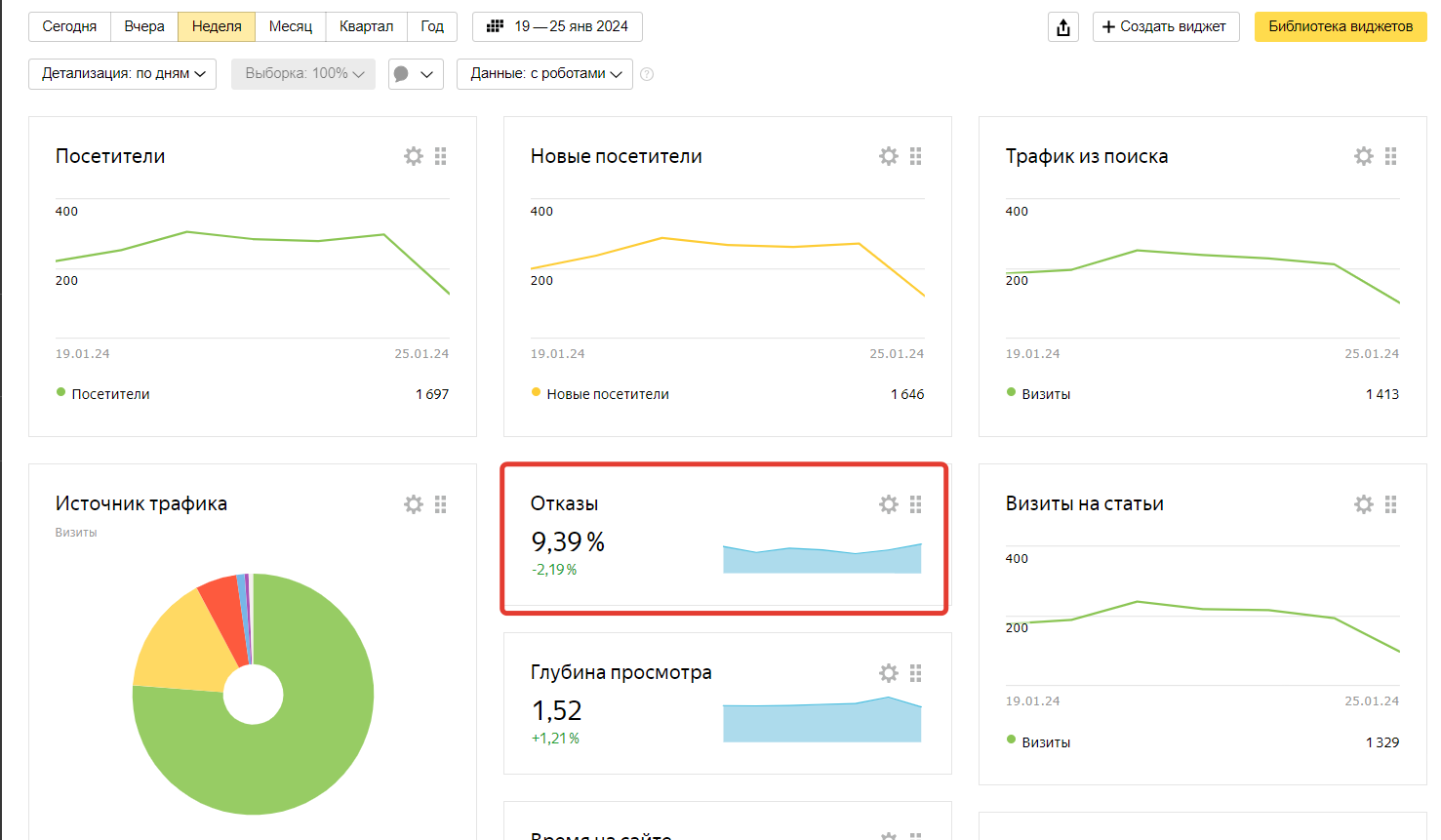Click the 9,39 % bounce rate value
The image size is (1441, 840).
568,541
